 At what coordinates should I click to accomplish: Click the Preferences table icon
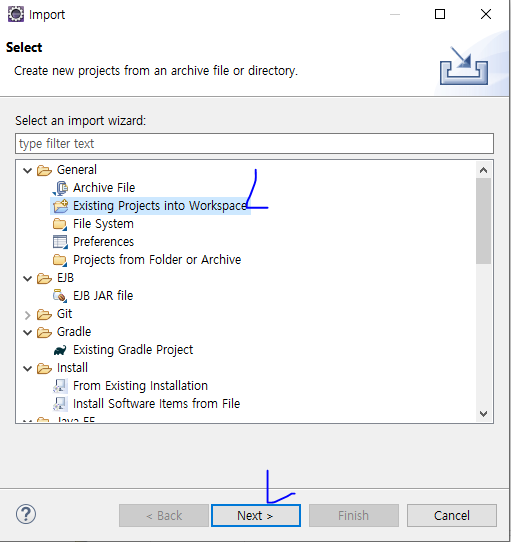click(x=60, y=242)
